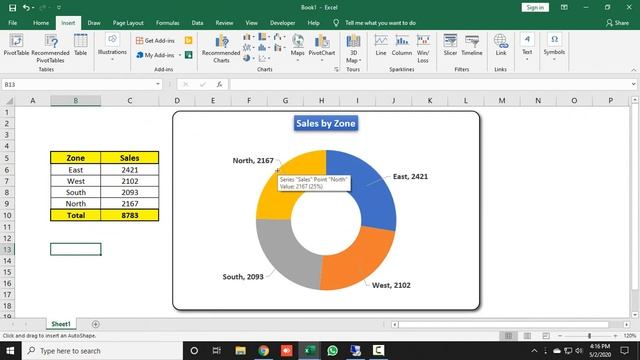Insert a Link
This screenshot has width=640, height=360.
pos(501,45)
